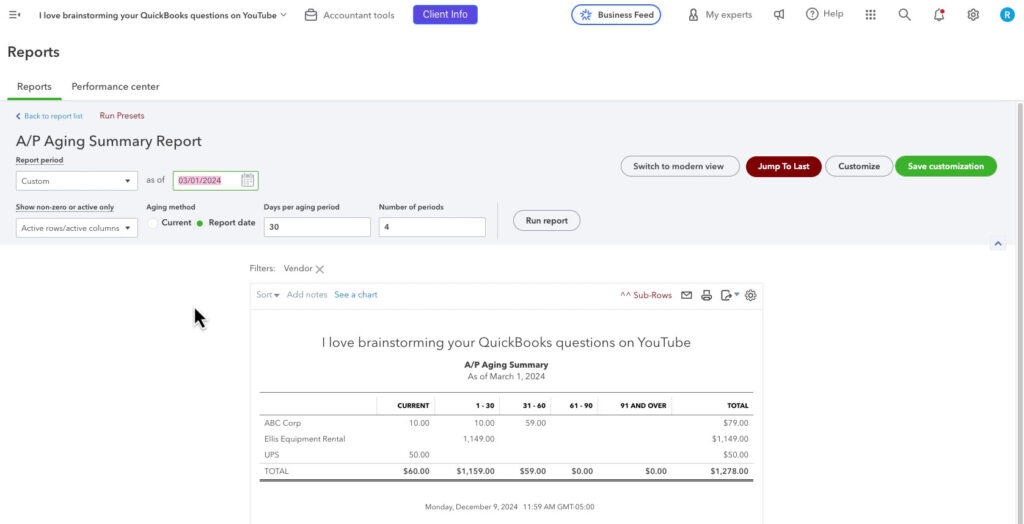Open the Help question mark icon

(812, 14)
